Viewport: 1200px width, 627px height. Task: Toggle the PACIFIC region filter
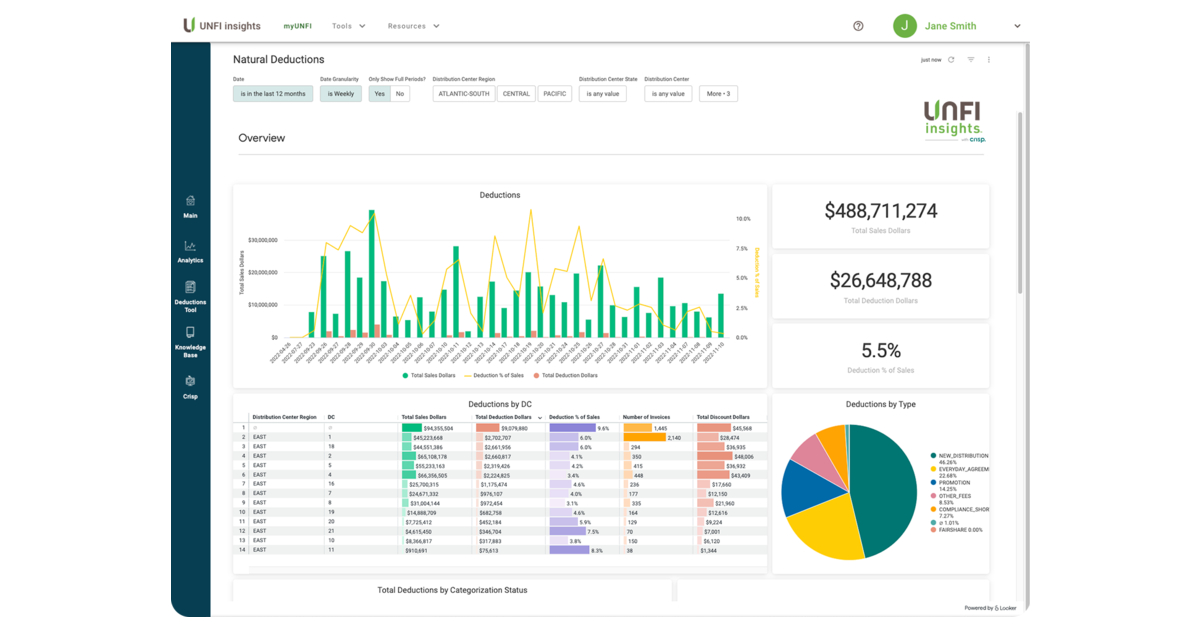[x=554, y=94]
